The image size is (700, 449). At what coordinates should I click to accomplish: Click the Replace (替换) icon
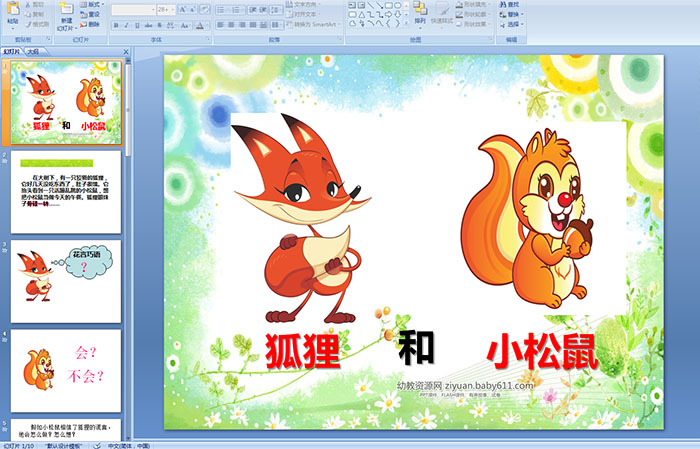point(503,14)
